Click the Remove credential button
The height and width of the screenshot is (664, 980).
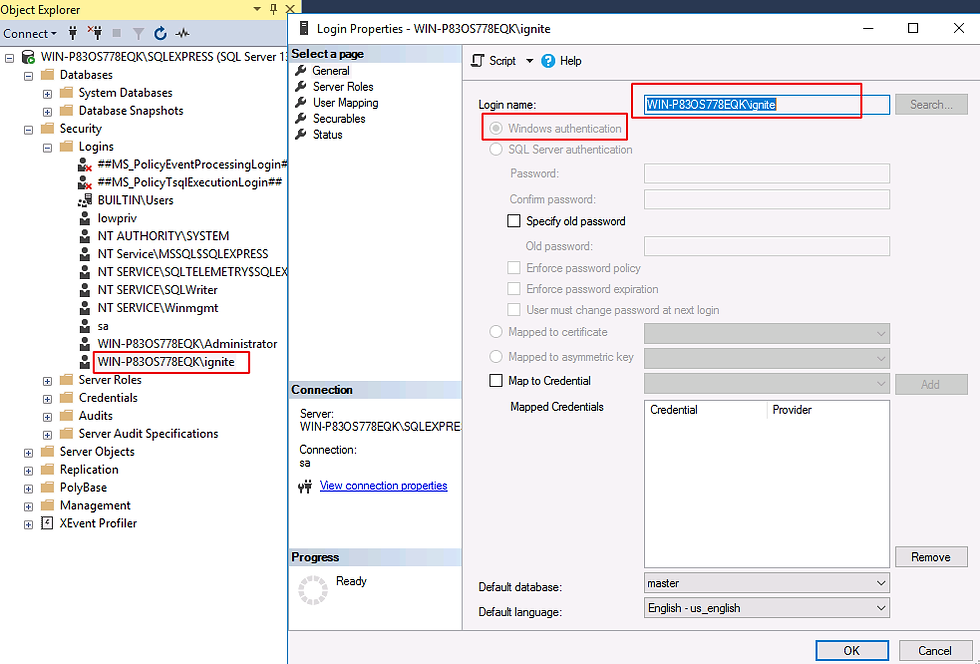(x=931, y=557)
